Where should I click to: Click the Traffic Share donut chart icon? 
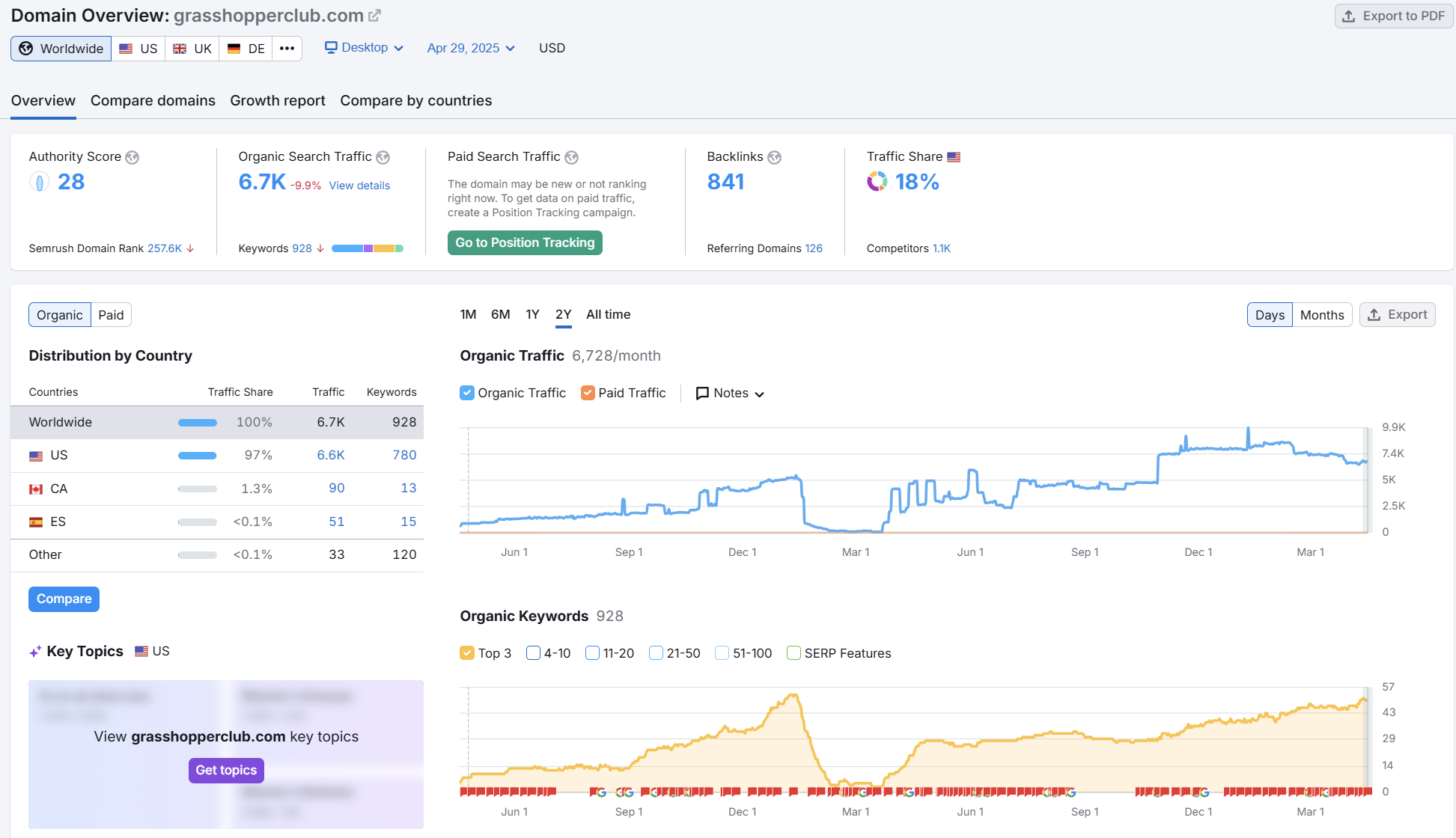coord(877,182)
